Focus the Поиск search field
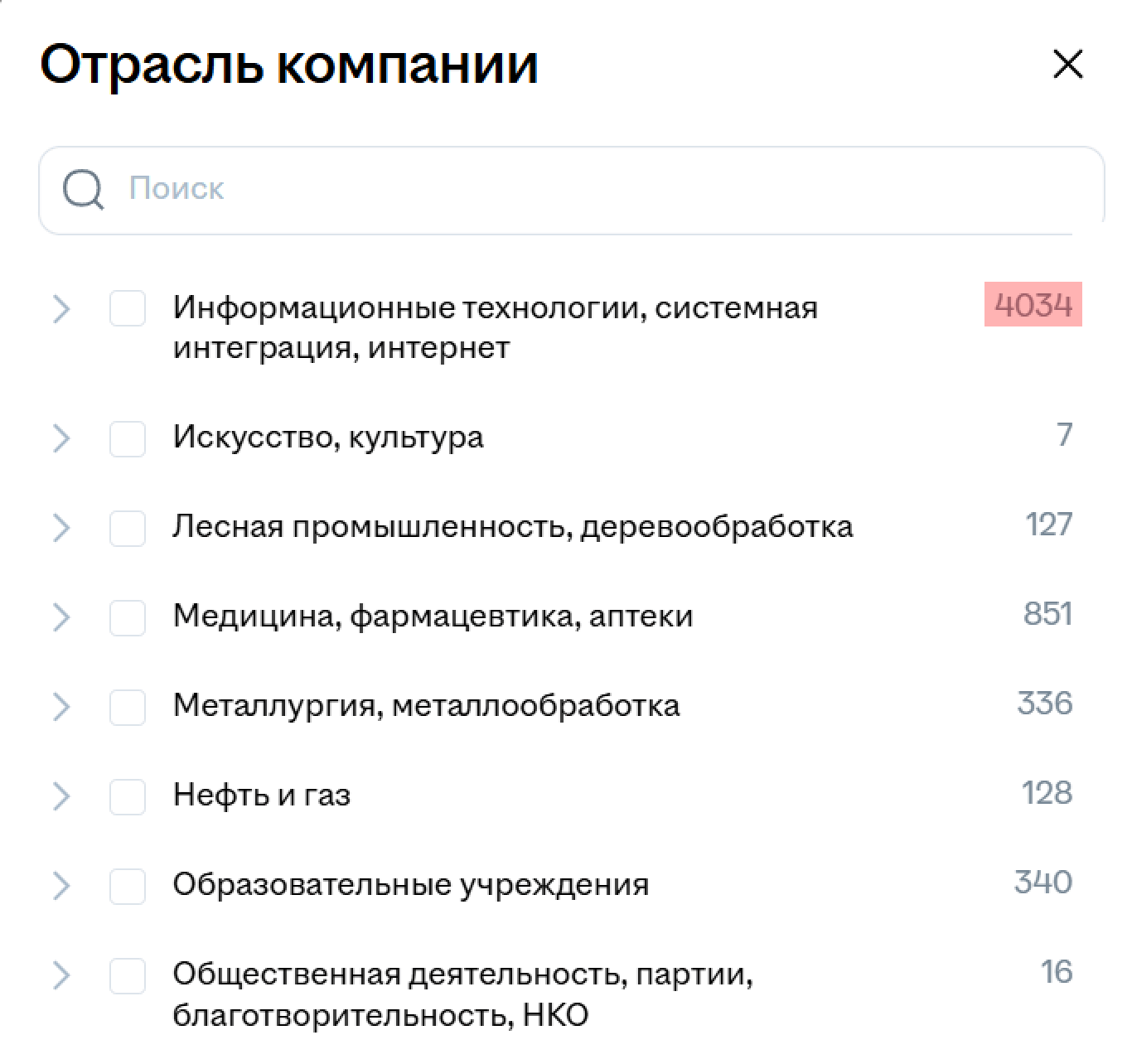1132x1064 pixels. point(572,190)
